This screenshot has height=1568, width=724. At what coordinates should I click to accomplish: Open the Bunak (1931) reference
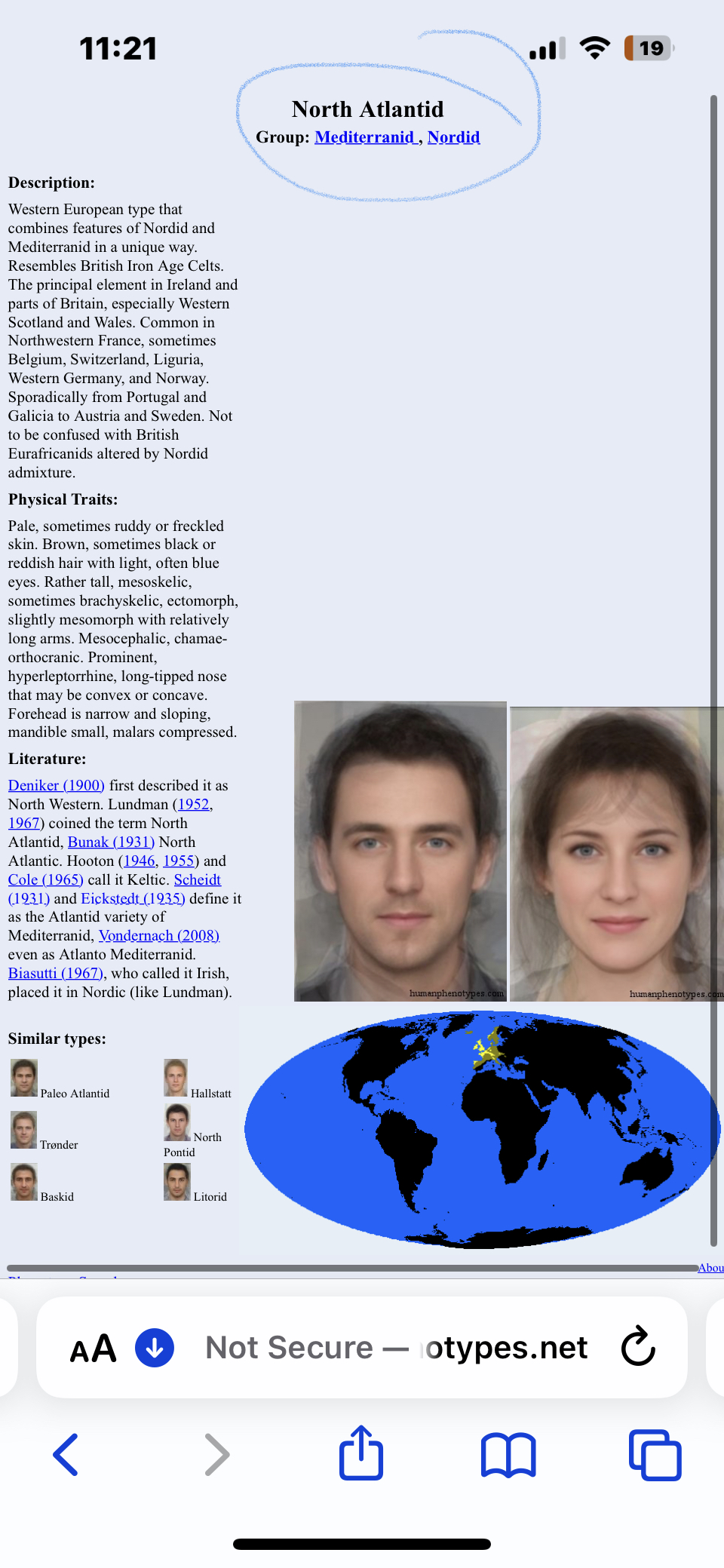coord(111,842)
